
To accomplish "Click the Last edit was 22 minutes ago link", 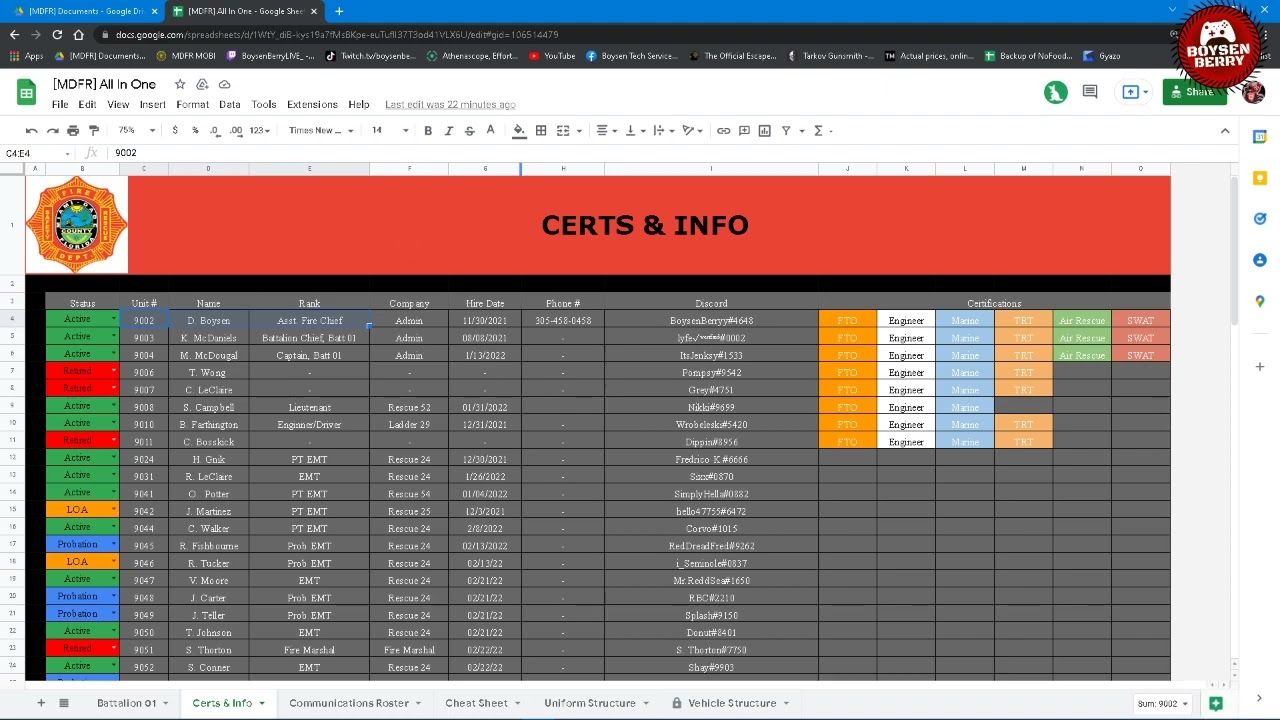I will tap(450, 104).
